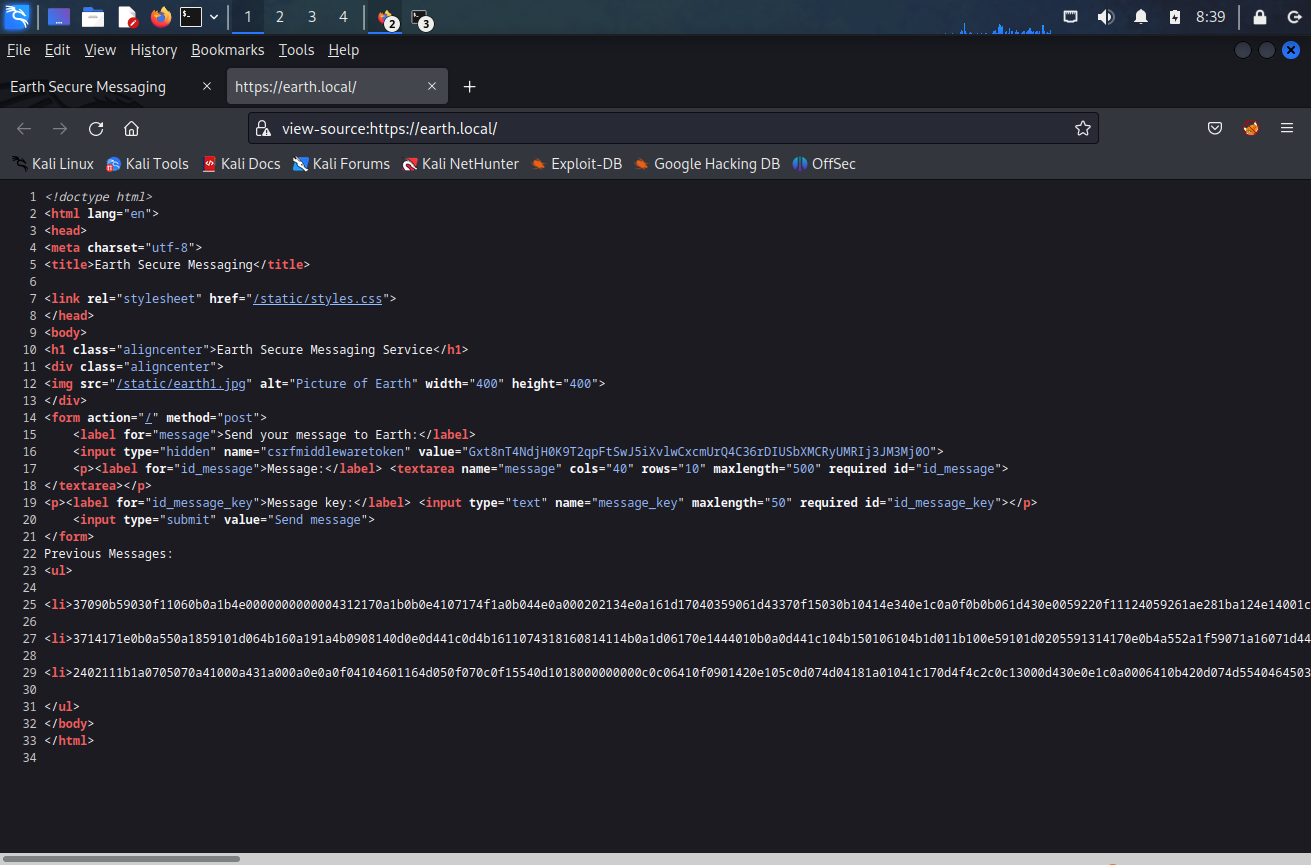
Task: Open a new tab with plus button
Action: [469, 87]
